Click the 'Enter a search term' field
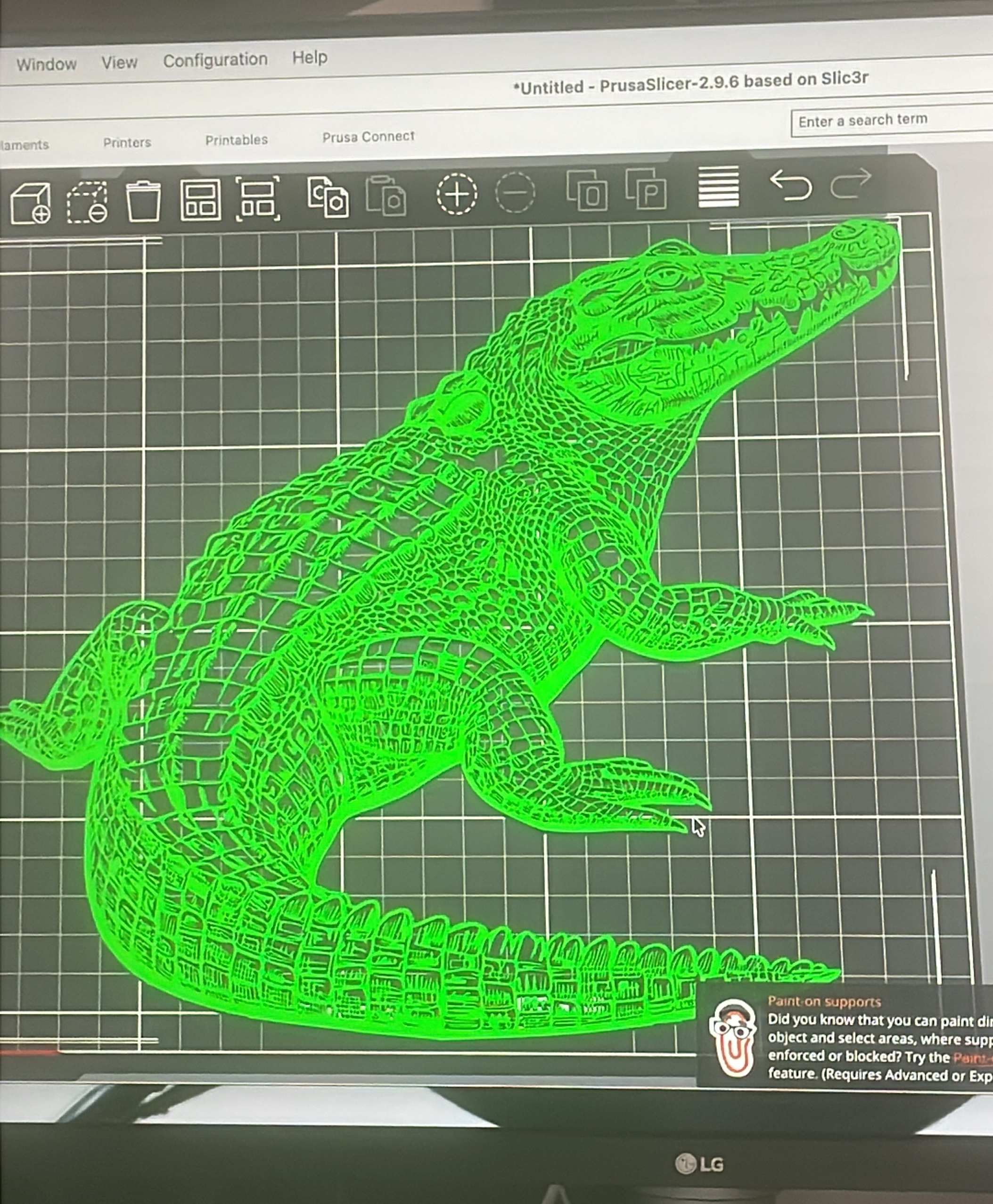This screenshot has width=993, height=1204. (891, 121)
